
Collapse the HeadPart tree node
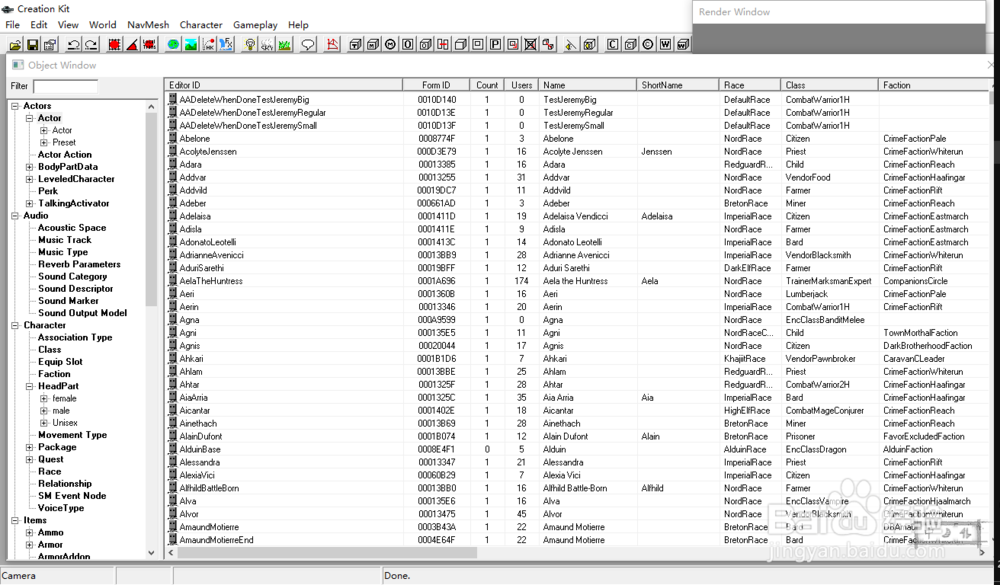pyautogui.click(x=29, y=386)
